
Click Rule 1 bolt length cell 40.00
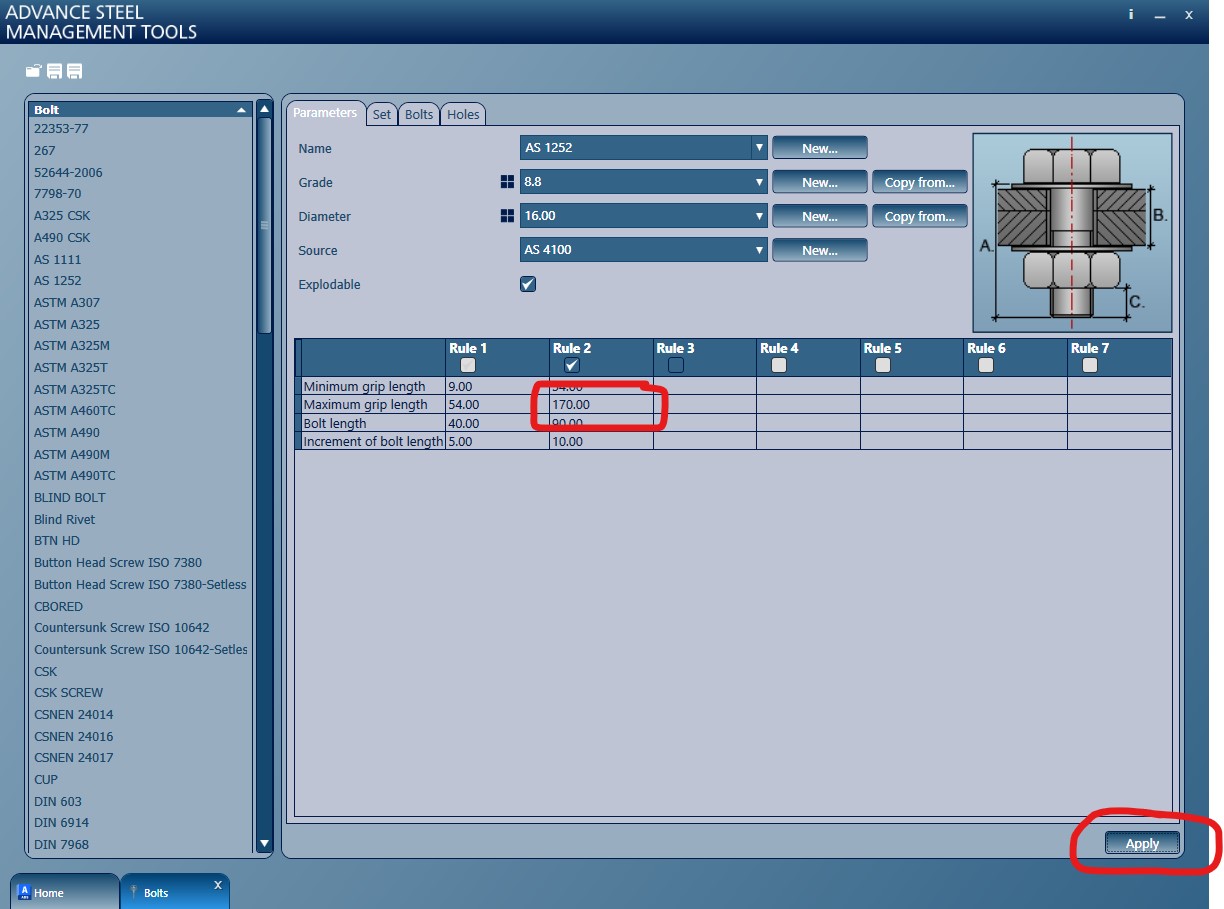tap(498, 423)
